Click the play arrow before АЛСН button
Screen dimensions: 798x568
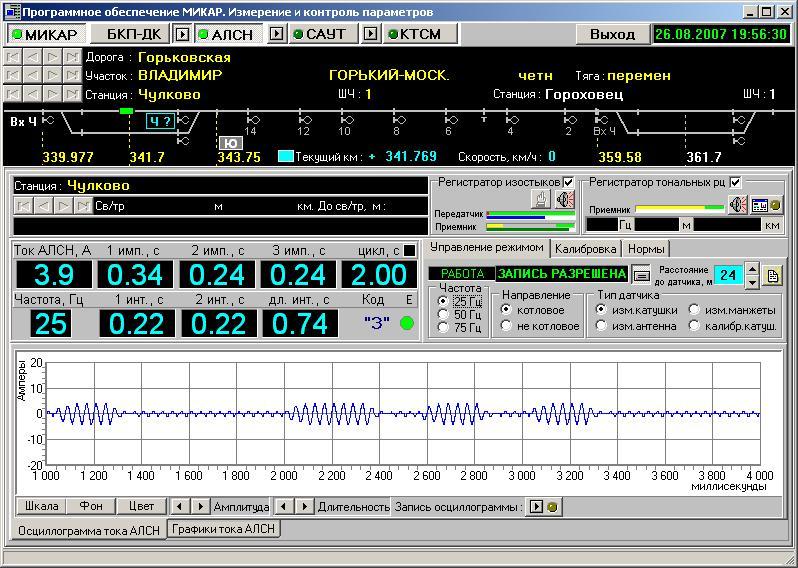[x=182, y=34]
